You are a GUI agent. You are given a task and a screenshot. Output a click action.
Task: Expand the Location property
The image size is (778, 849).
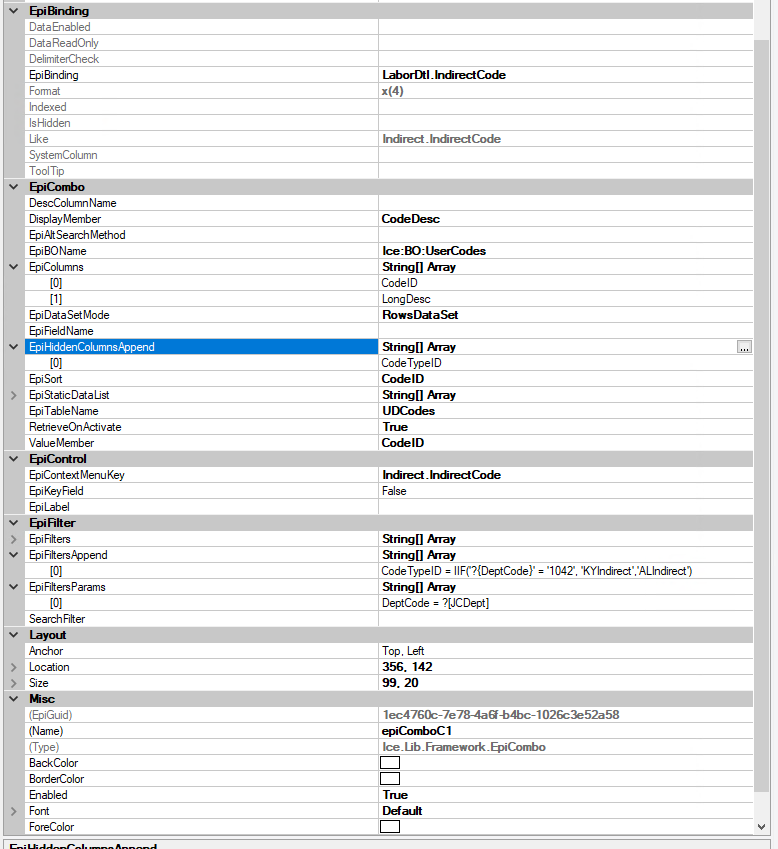click(x=13, y=667)
